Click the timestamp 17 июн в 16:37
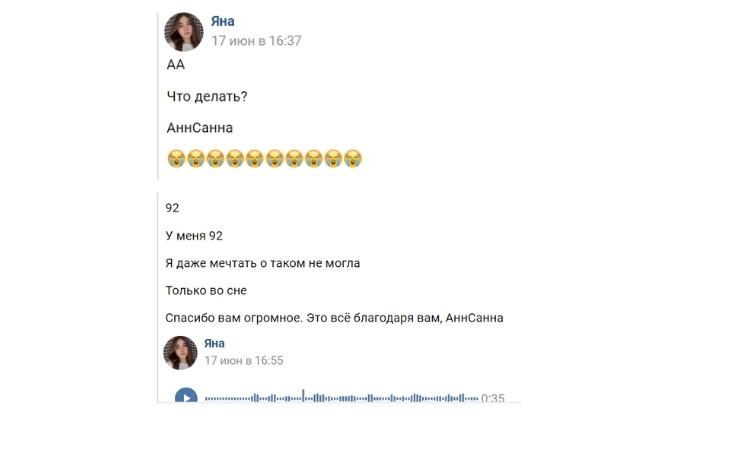 pos(256,41)
